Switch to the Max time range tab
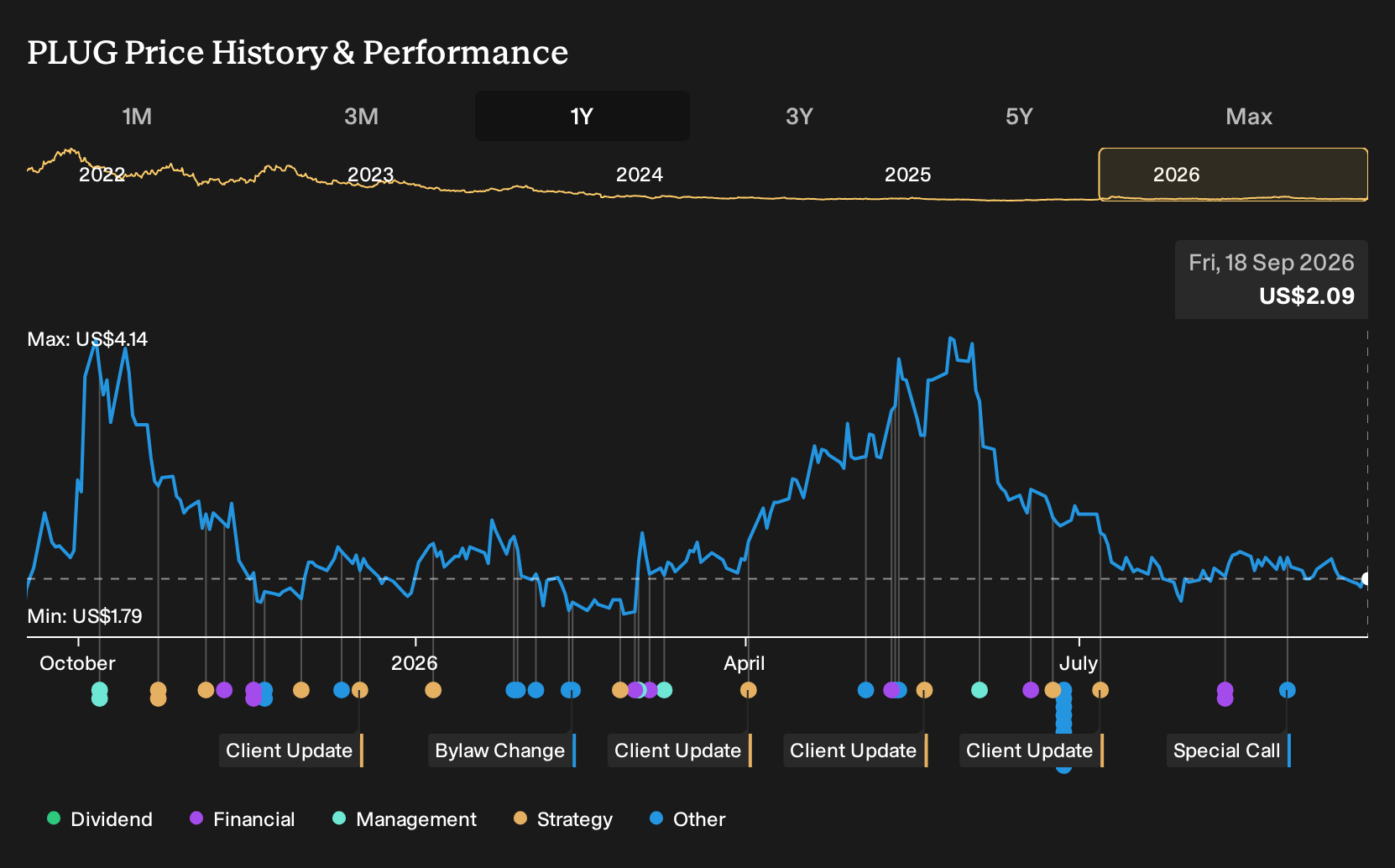The image size is (1395, 868). 1249,116
